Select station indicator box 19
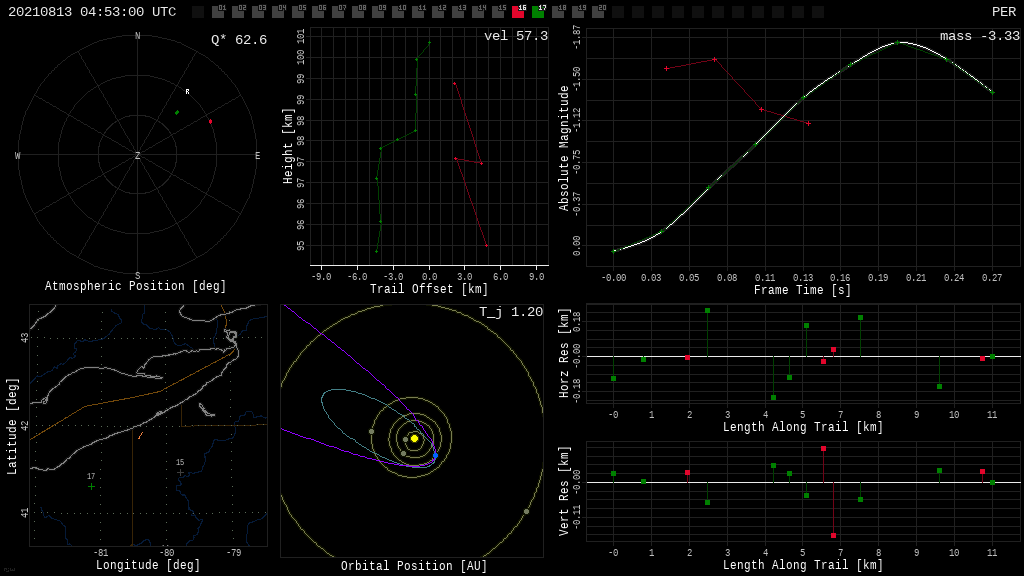The image size is (1024, 576). (578, 11)
